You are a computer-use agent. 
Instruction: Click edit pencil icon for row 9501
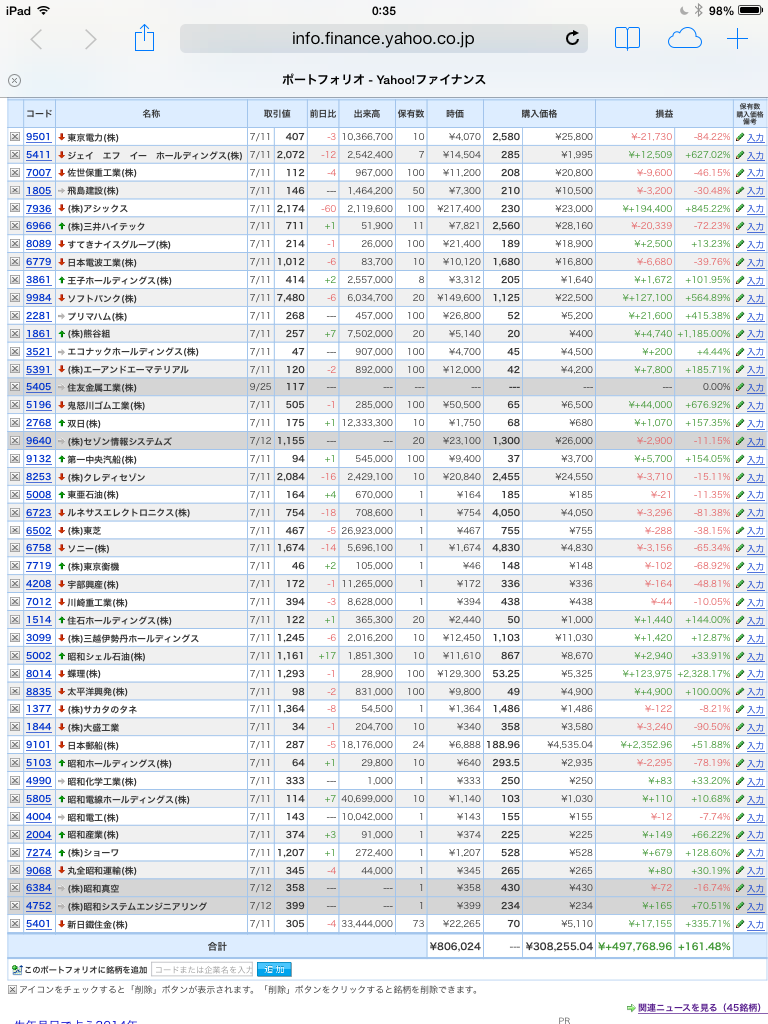(740, 137)
